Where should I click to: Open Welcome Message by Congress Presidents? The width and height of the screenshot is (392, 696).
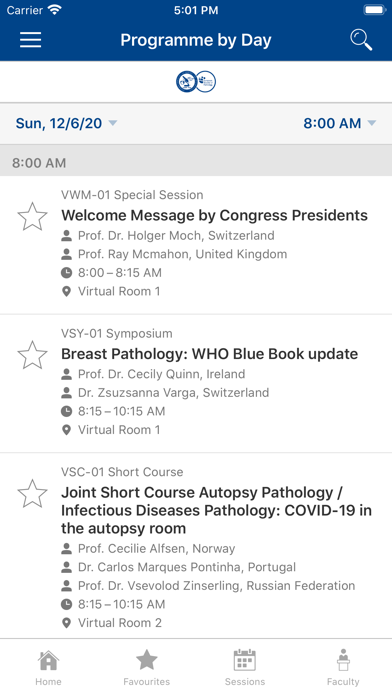point(214,215)
